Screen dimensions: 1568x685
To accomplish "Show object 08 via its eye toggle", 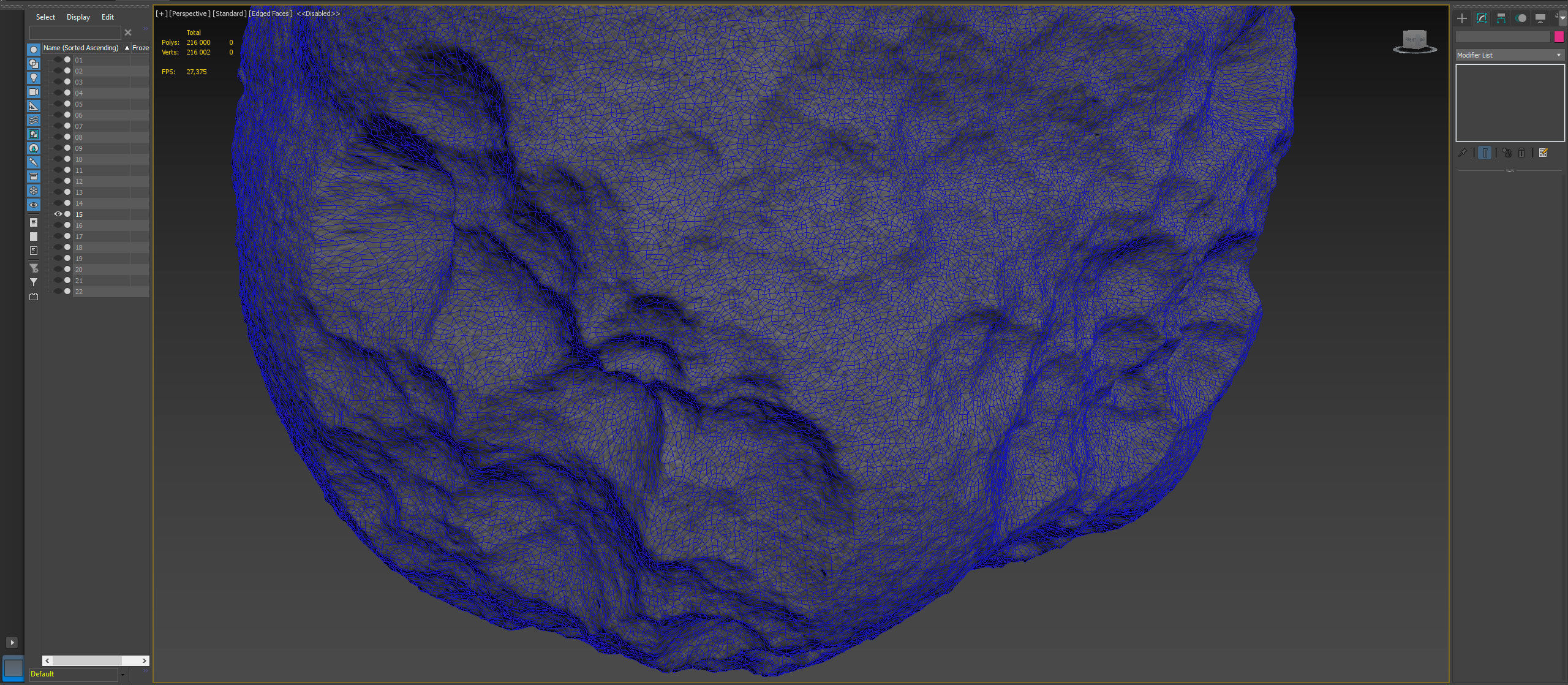I will [x=58, y=137].
